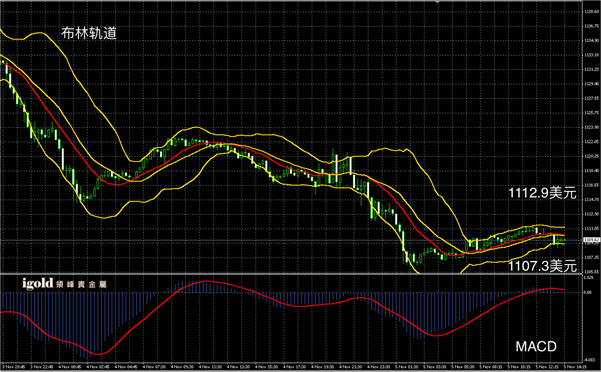Click the 1112.9美元 price annotation

[542, 193]
